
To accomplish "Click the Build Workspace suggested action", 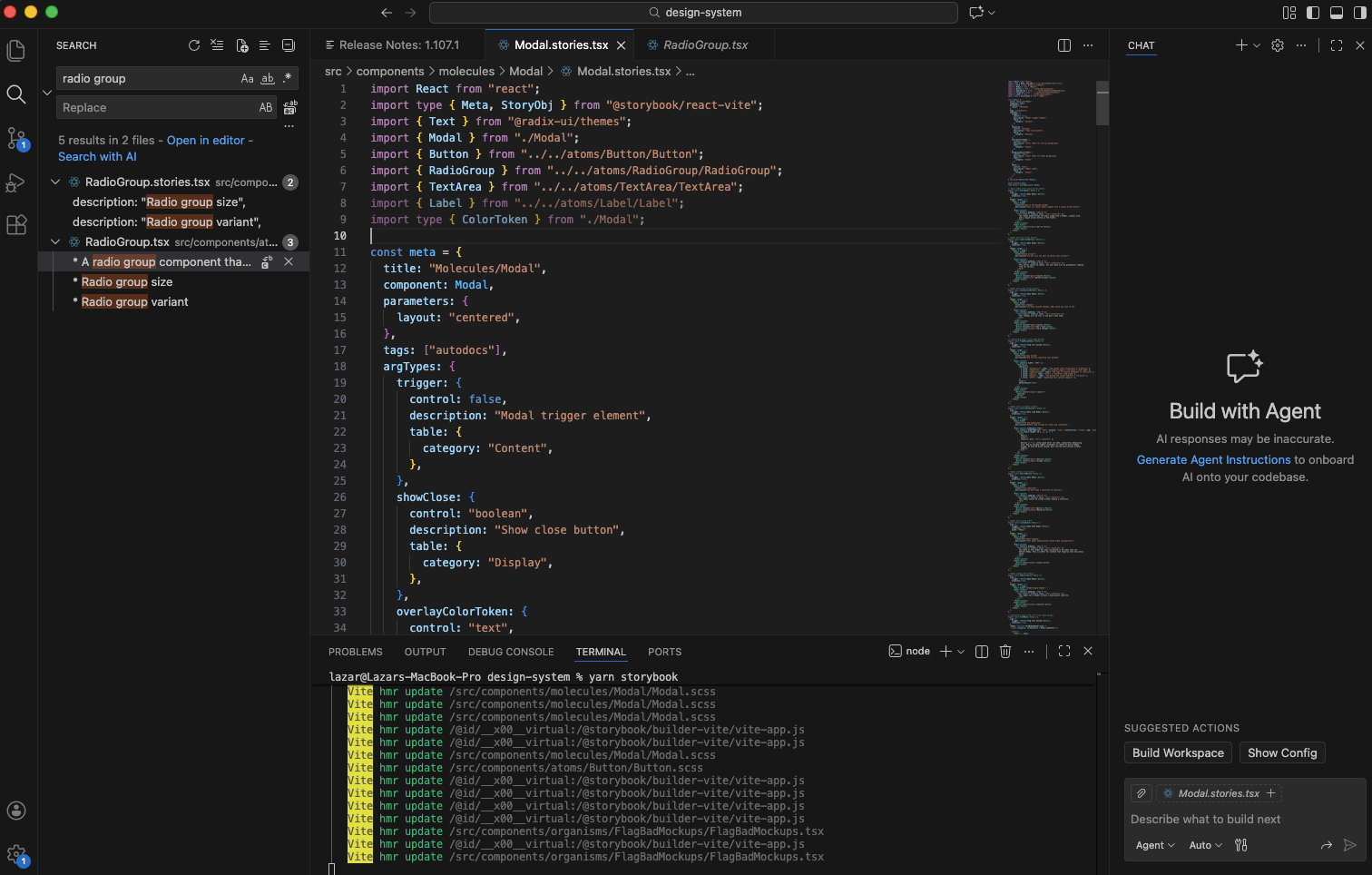I will (1178, 752).
